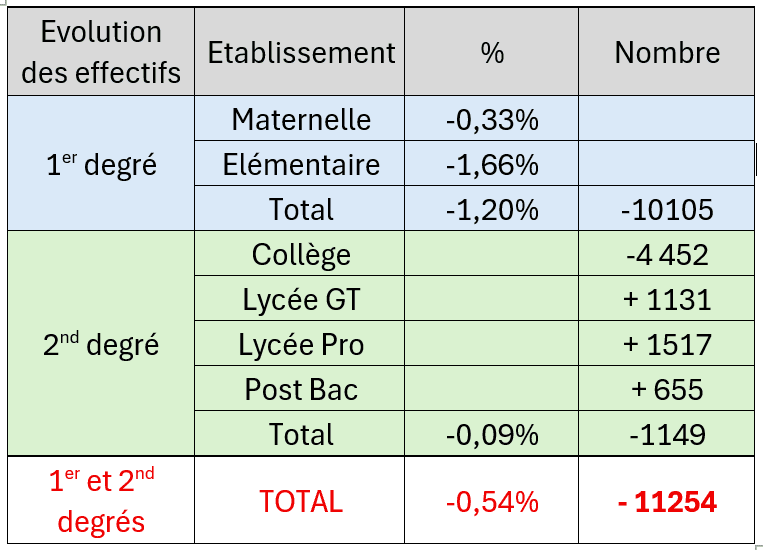
Task: Click the "%" column header
Action: point(492,52)
